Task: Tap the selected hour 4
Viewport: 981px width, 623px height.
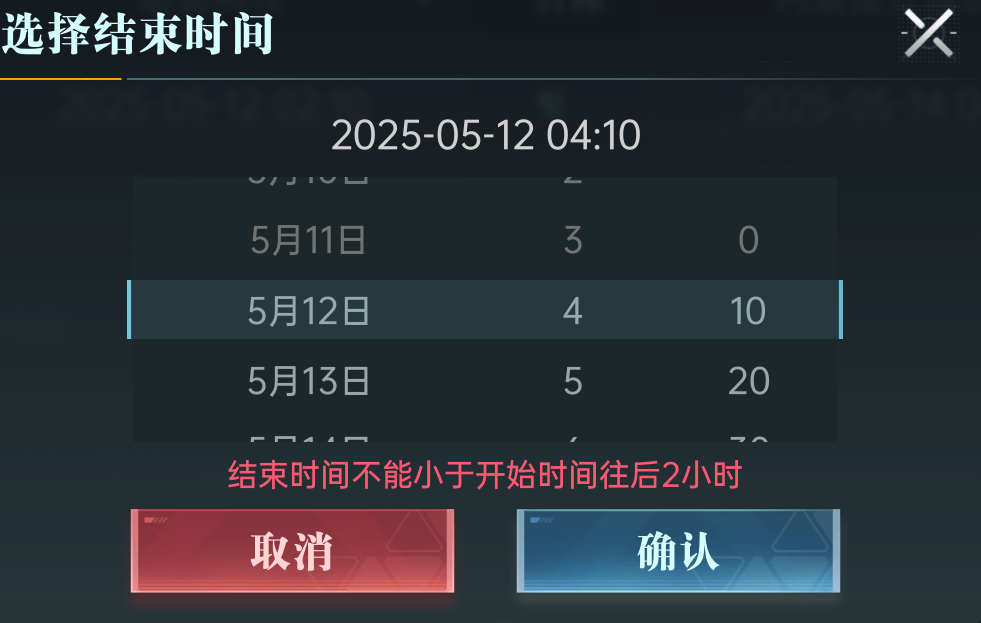Action: pos(573,311)
